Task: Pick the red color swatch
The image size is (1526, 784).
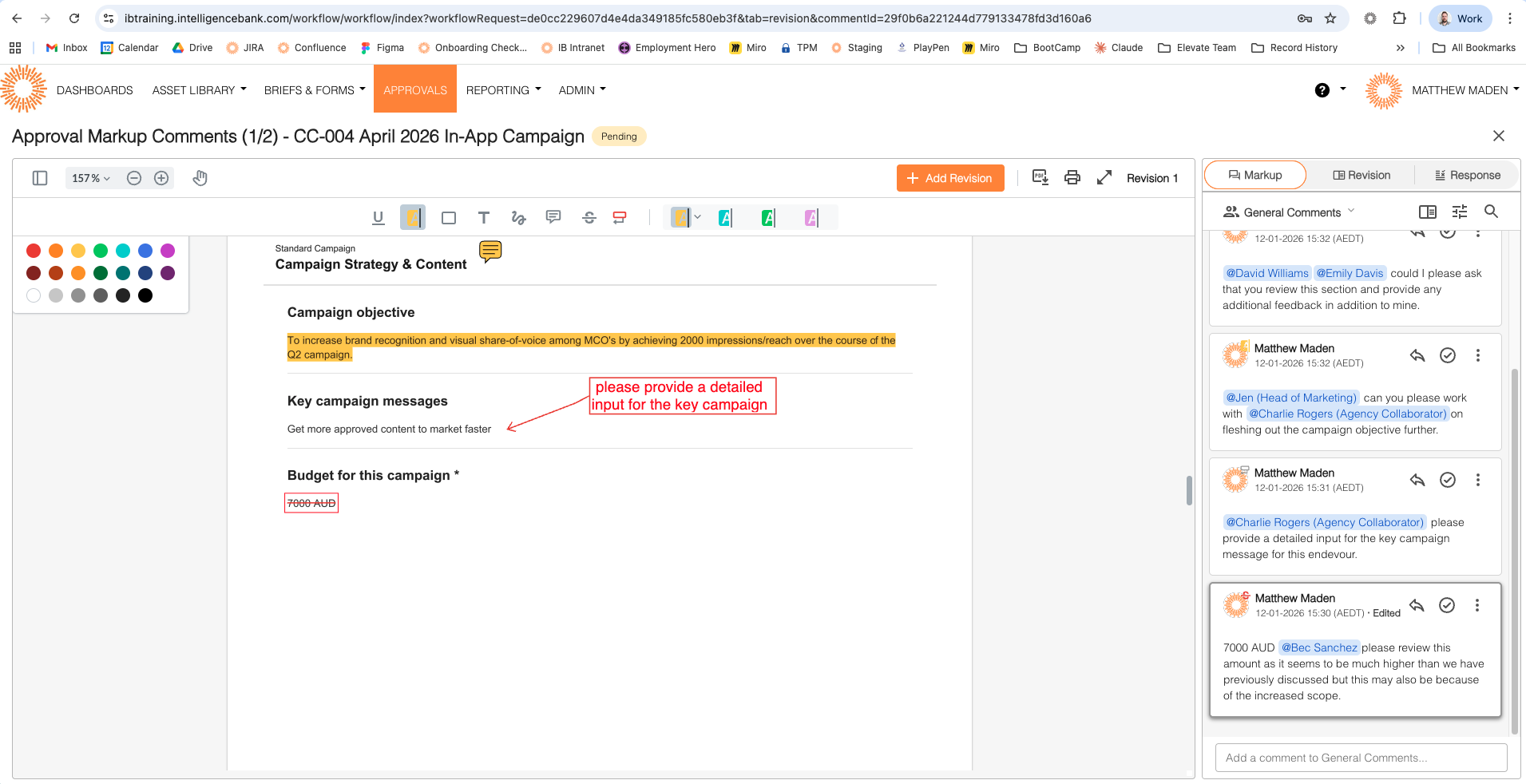Action: (x=34, y=251)
